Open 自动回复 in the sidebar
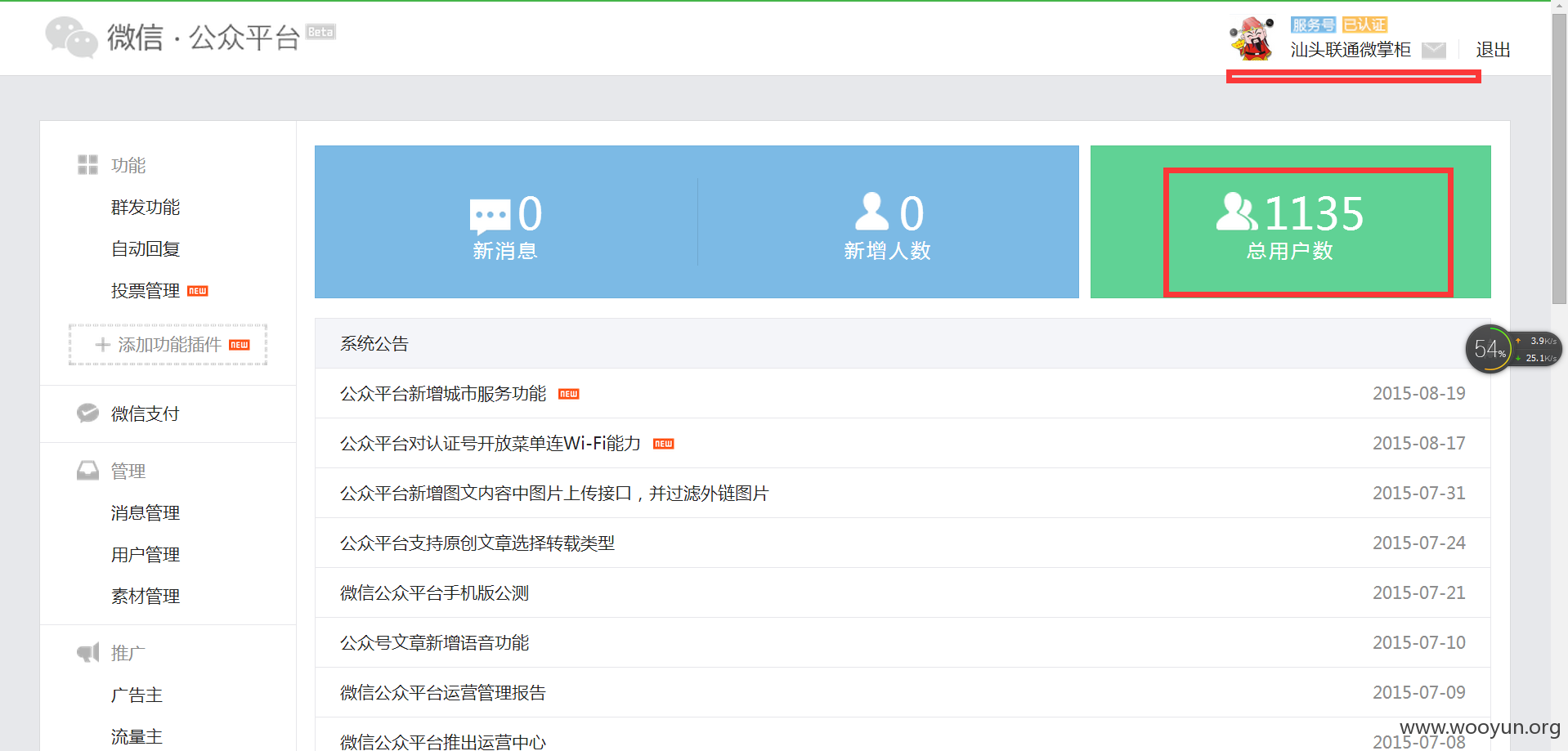Image resolution: width=1568 pixels, height=751 pixels. coord(146,249)
